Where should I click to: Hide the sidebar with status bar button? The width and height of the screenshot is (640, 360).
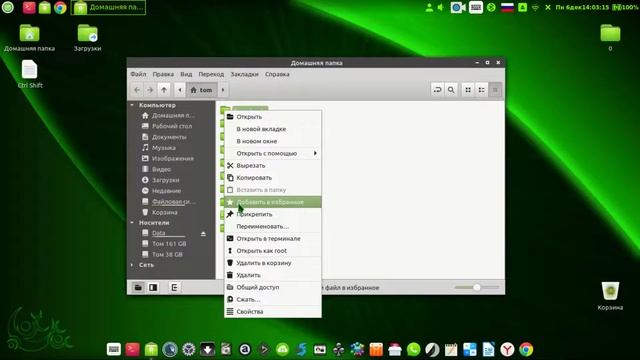click(174, 287)
